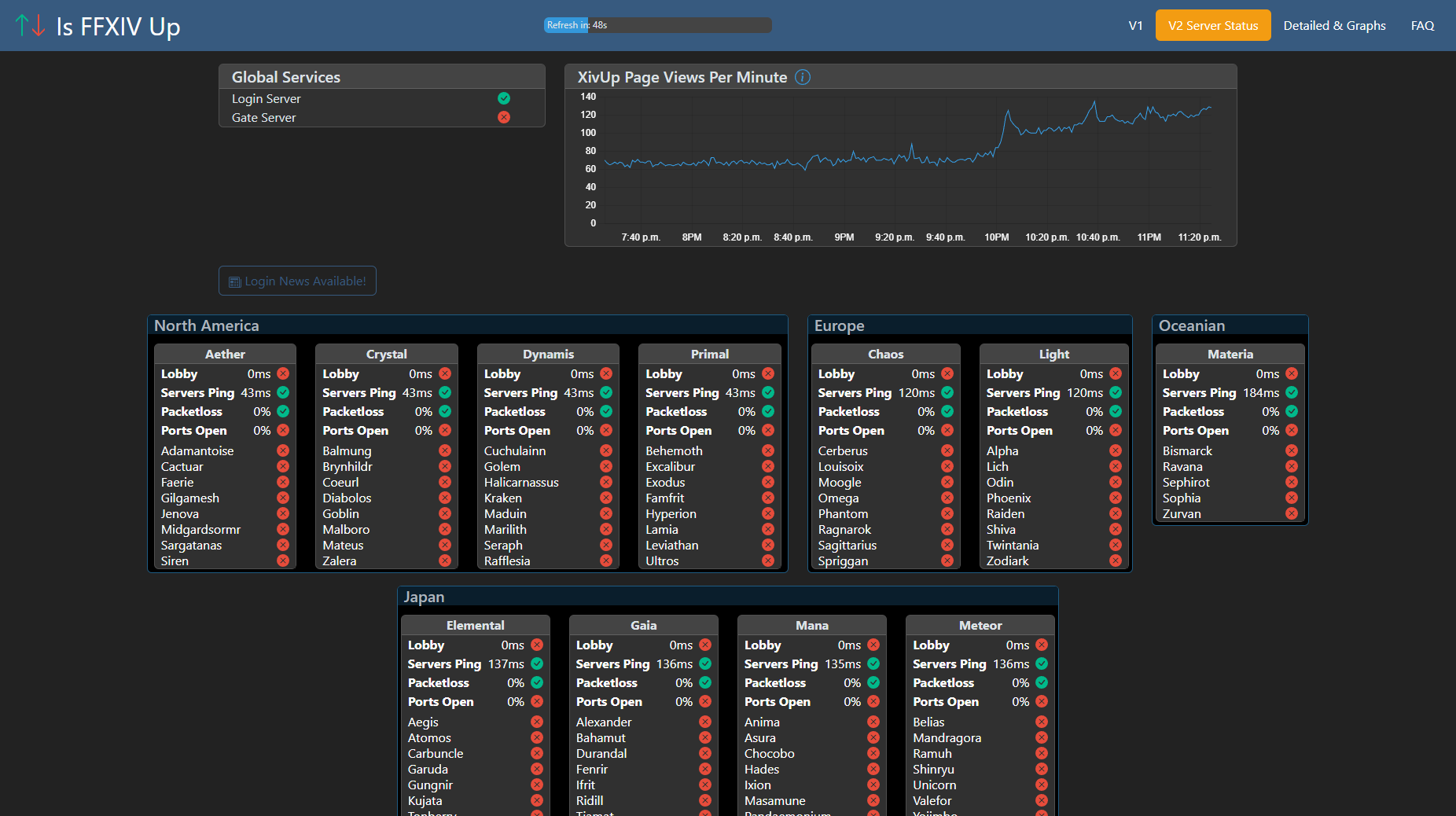This screenshot has width=1456, height=816.
Task: Click the Aether Lobby red status icon
Action: 283,373
